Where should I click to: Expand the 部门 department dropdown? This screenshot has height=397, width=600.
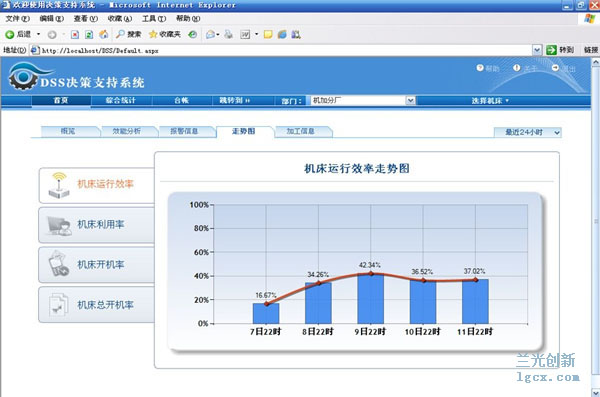pos(410,101)
